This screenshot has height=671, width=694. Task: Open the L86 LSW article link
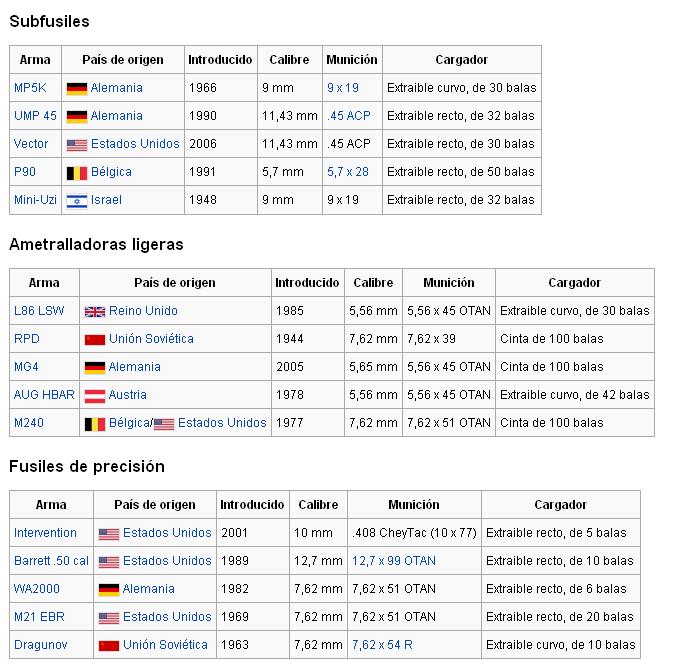tap(39, 311)
